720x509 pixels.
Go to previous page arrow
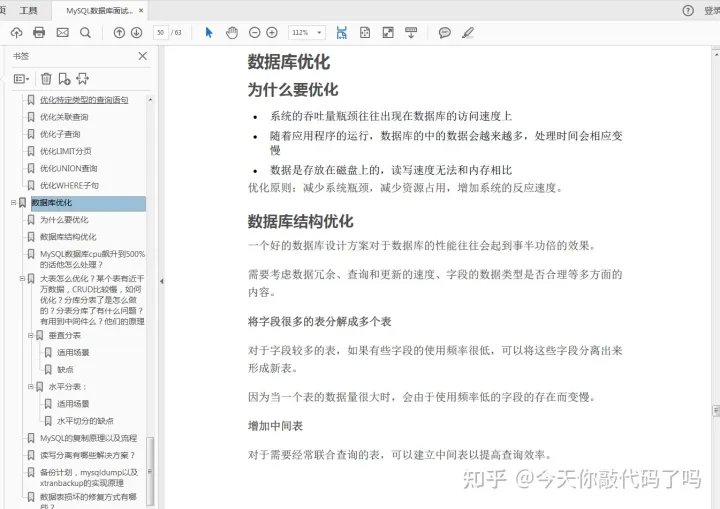point(119,33)
